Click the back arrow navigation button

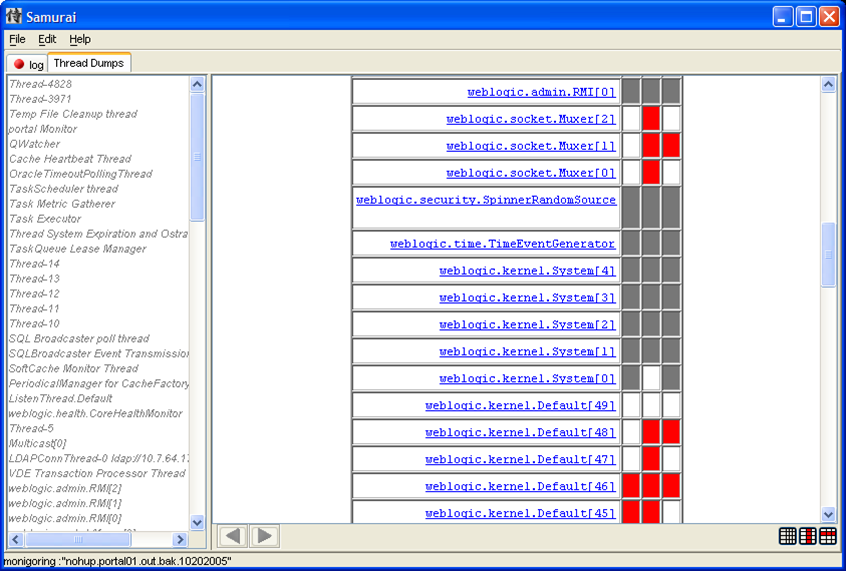pos(233,536)
